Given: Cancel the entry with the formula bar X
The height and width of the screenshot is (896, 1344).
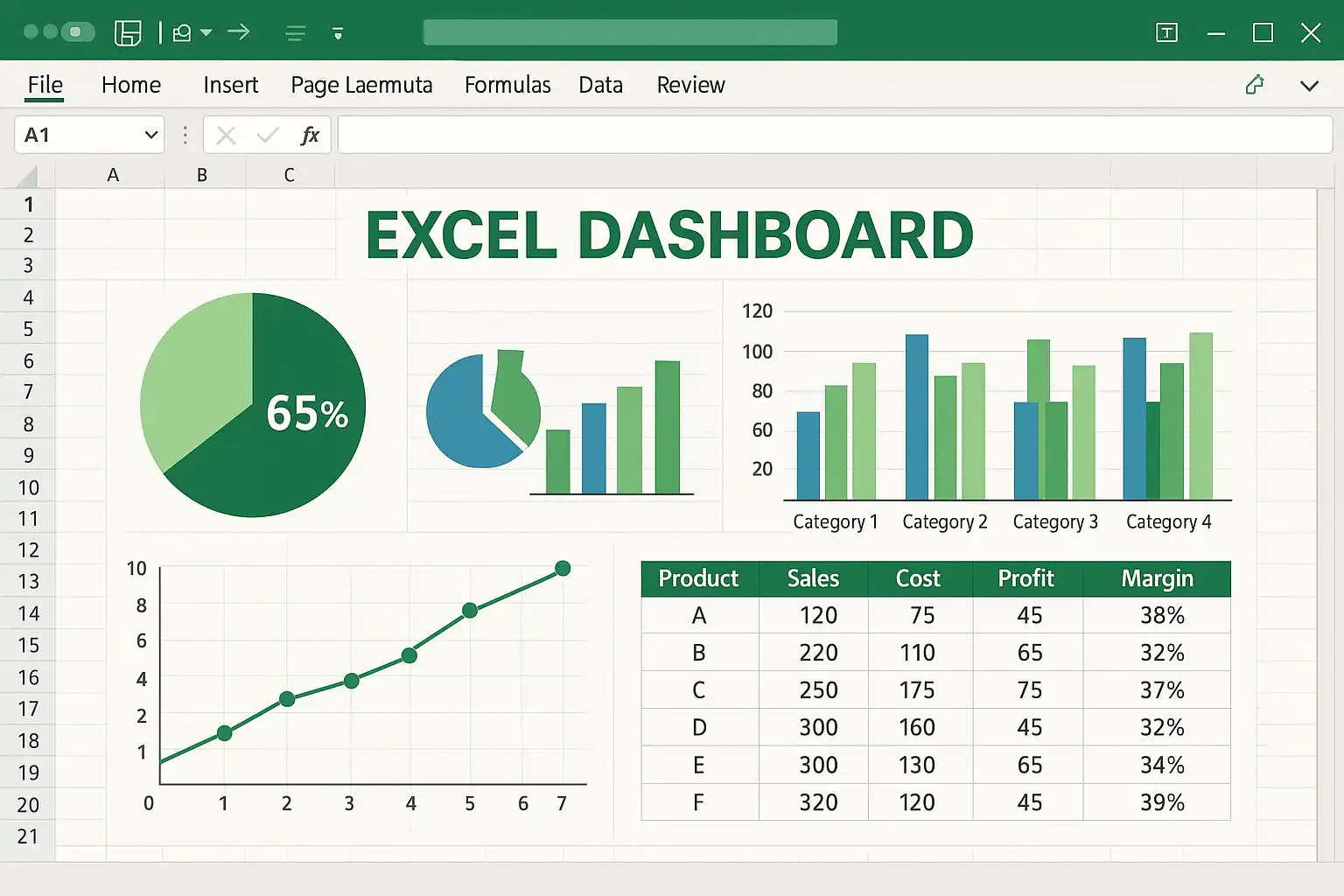Looking at the screenshot, I should (x=226, y=136).
